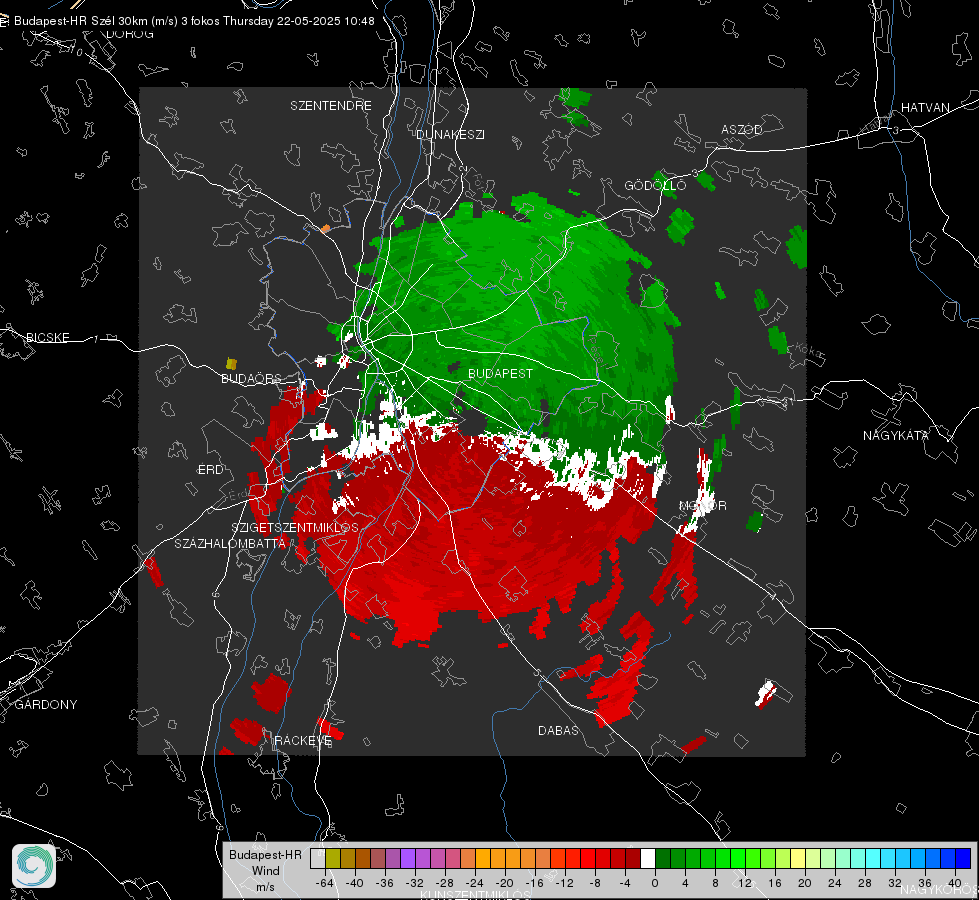The width and height of the screenshot is (979, 900).
Task: Click the DOROG town label
Action: click(x=130, y=34)
